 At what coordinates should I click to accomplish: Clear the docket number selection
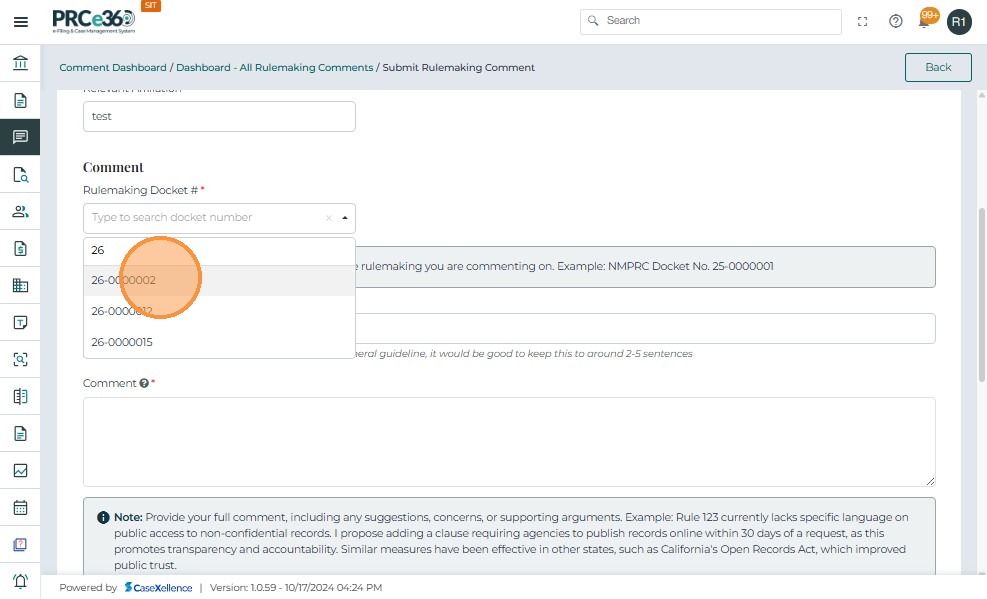pos(328,218)
